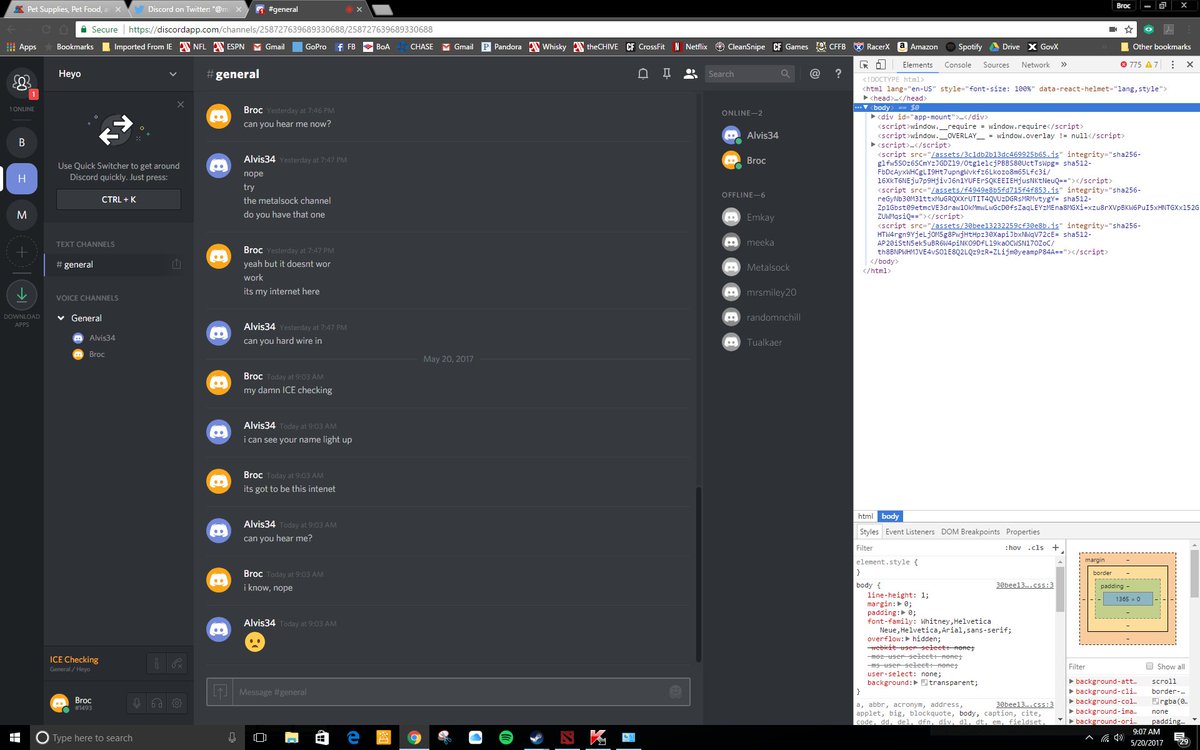Open user settings with the gear icon
The image size is (1200, 750).
click(177, 703)
